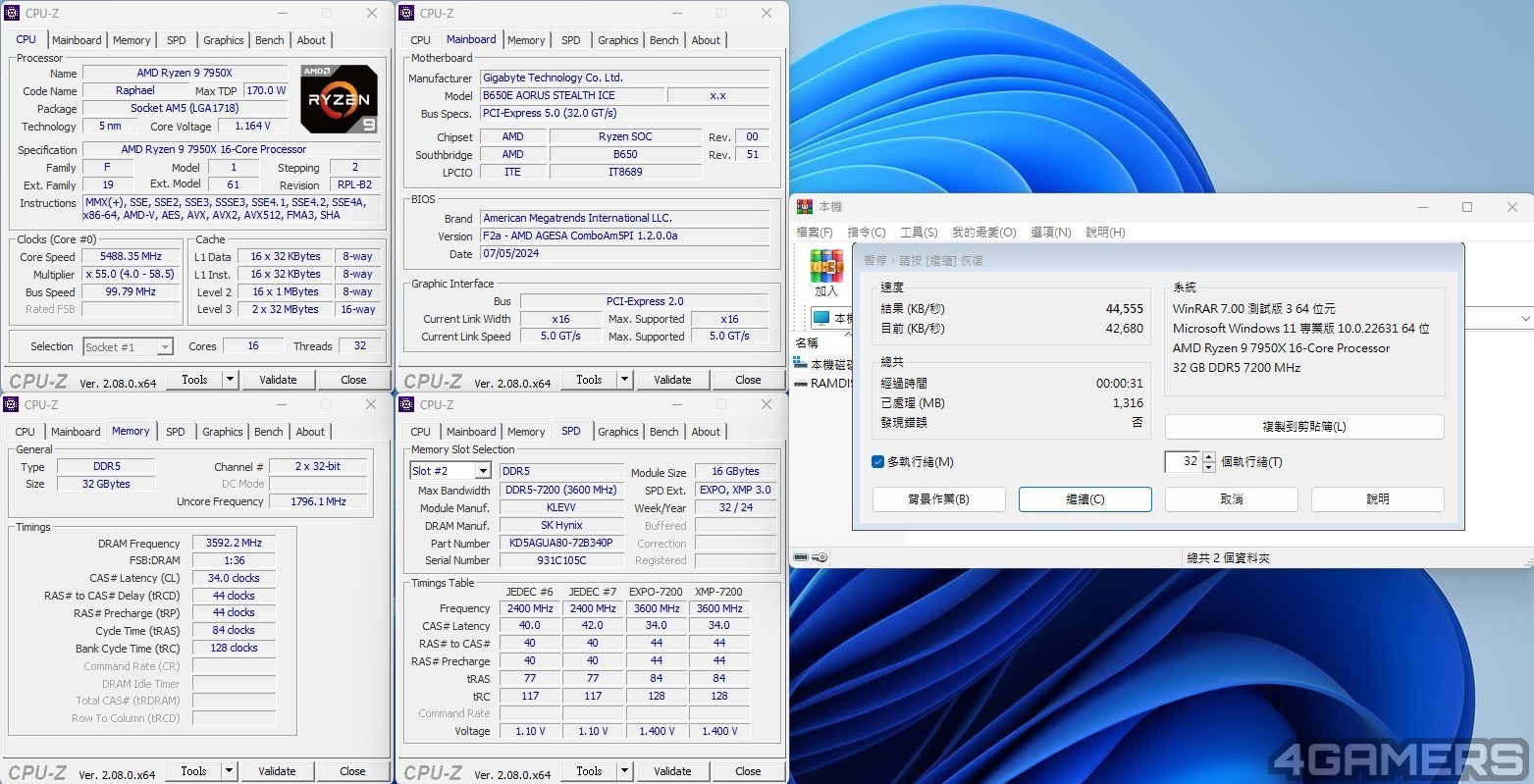This screenshot has height=784, width=1534.
Task: Open the 檔案(F) menu in WinRAR
Action: [815, 233]
